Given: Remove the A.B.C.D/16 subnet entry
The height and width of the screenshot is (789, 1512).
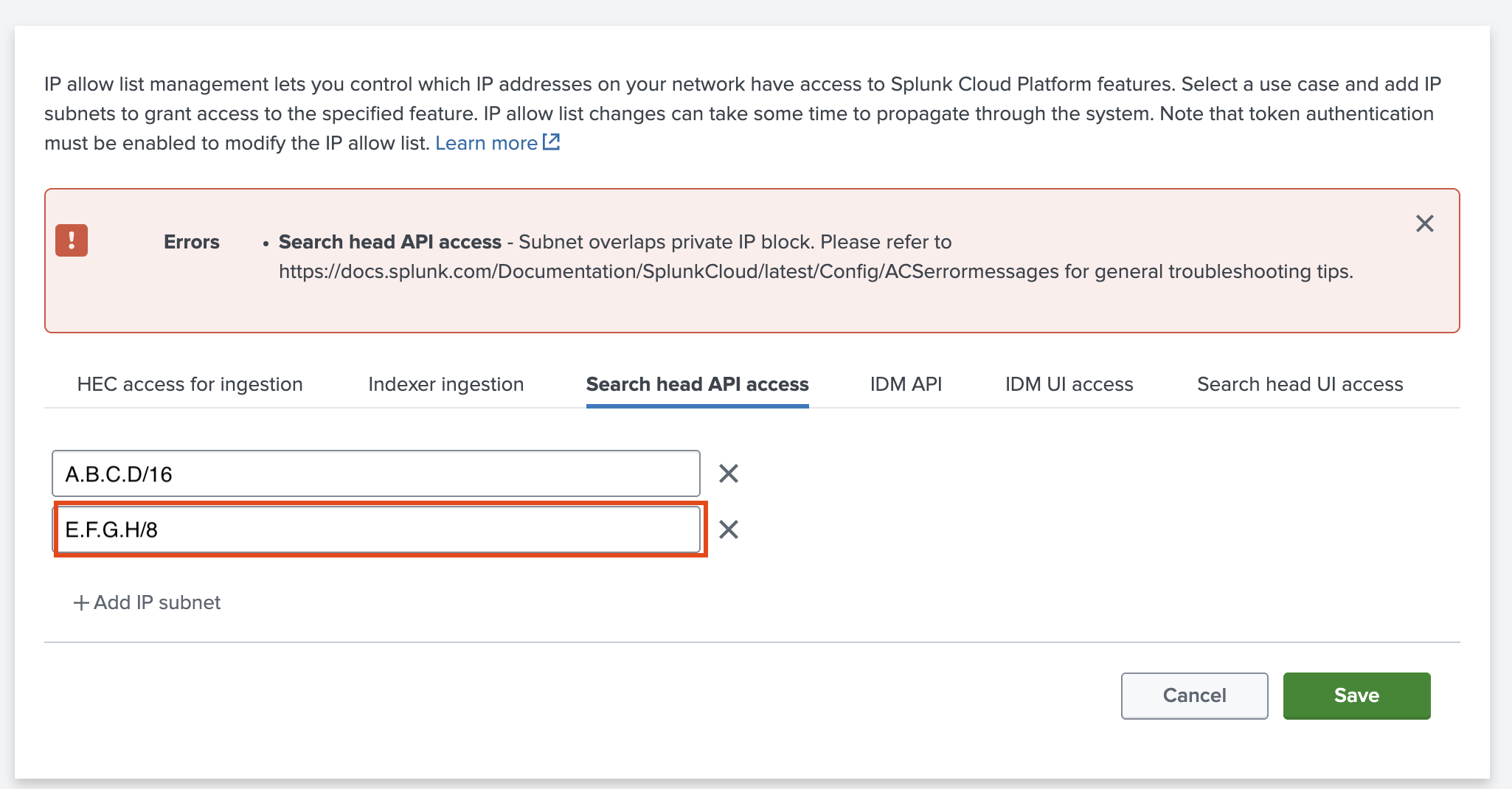Looking at the screenshot, I should [728, 473].
